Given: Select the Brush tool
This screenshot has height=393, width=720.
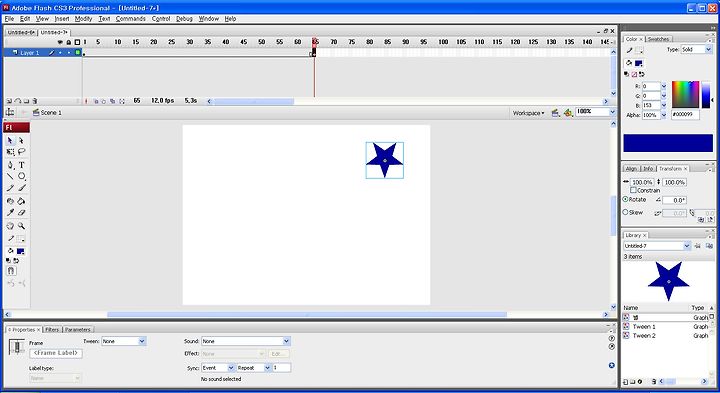Looking at the screenshot, I should click(21, 188).
